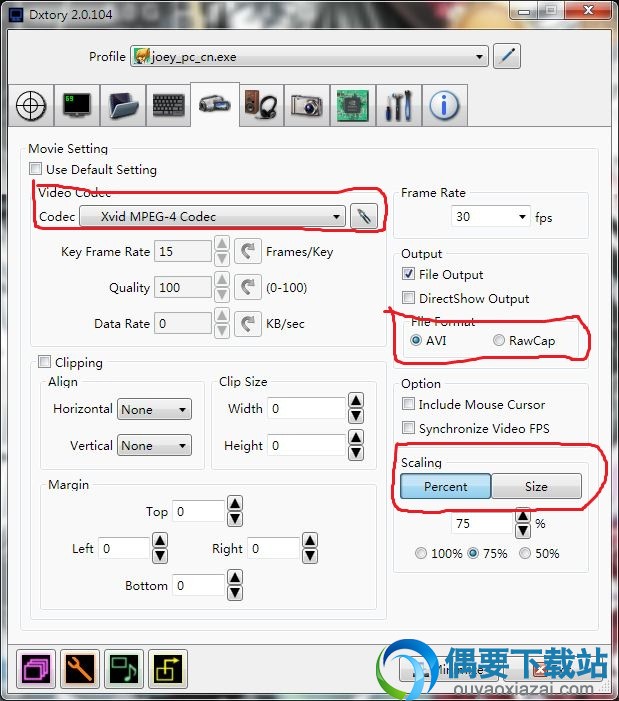
Task: Reset Quality value to default
Action: (248, 287)
